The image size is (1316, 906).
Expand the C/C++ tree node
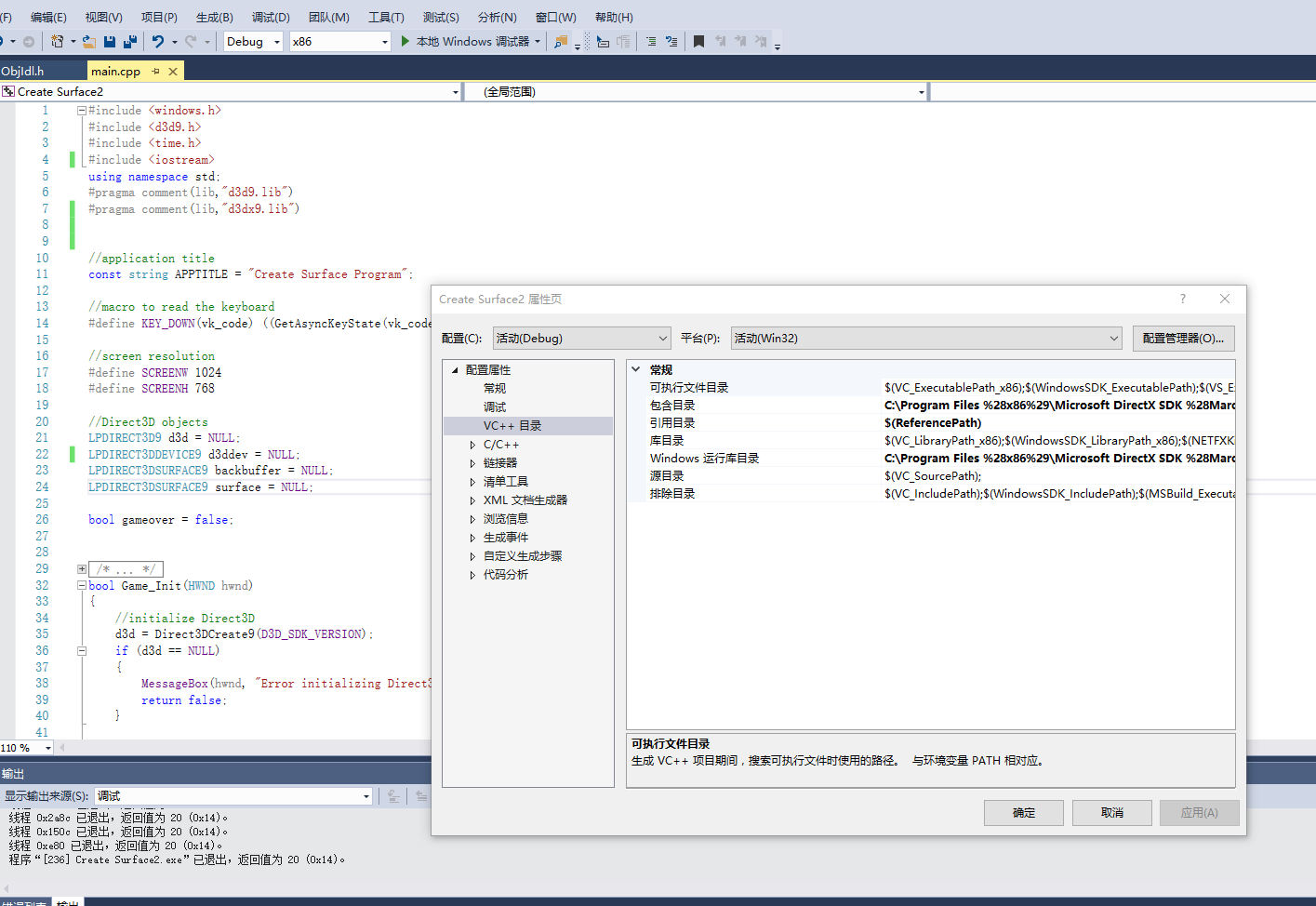(472, 445)
